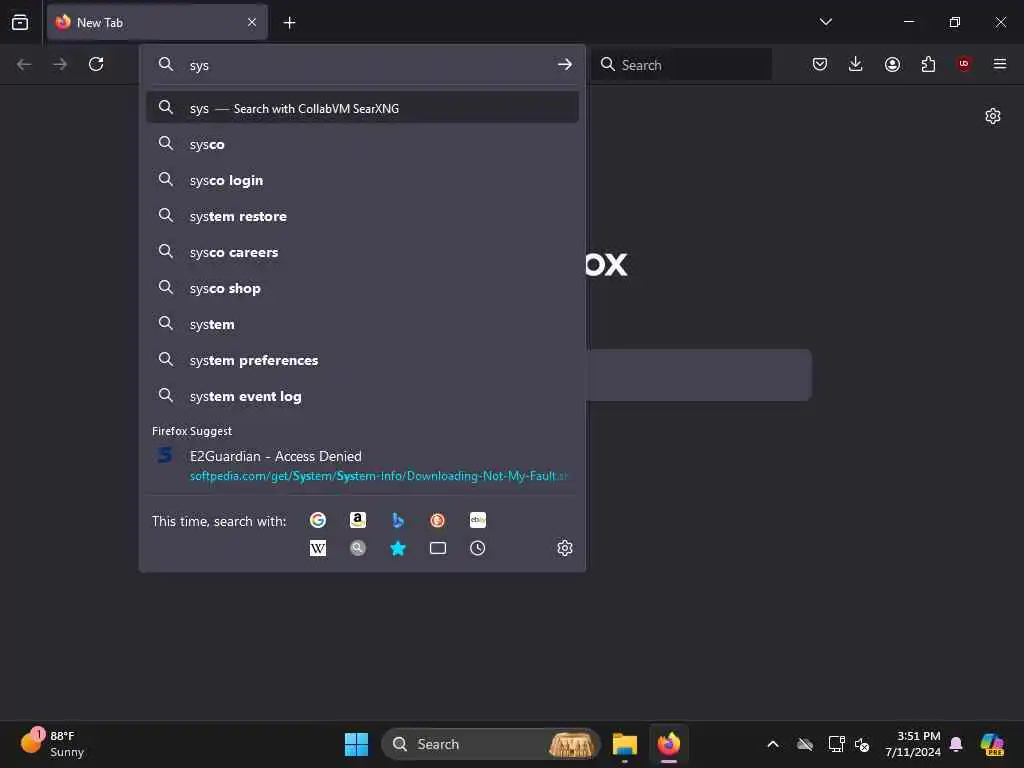Open the E2Guardian Access Denied suggestion
Image resolution: width=1024 pixels, height=768 pixels.
(x=362, y=465)
